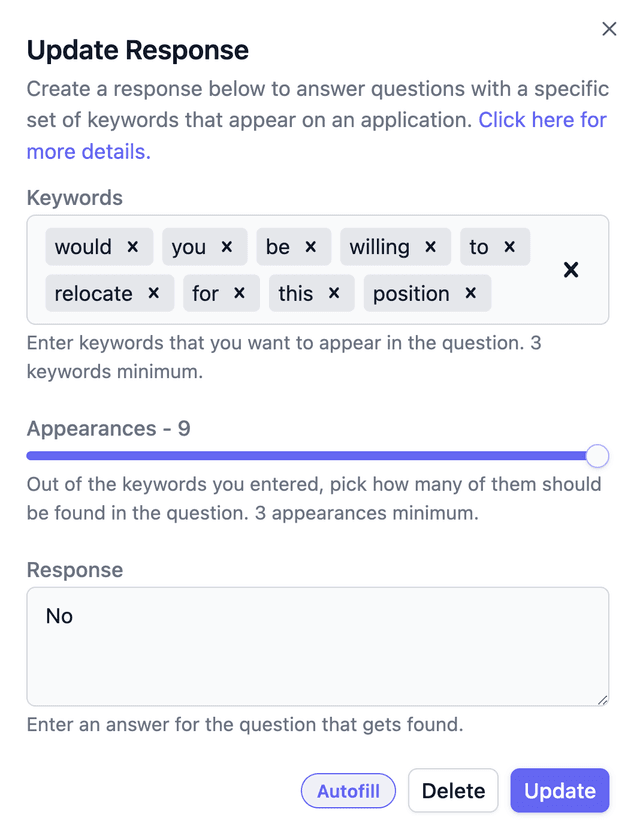Open the "Click here for more details" link
This screenshot has width=640, height=827.
[543, 119]
